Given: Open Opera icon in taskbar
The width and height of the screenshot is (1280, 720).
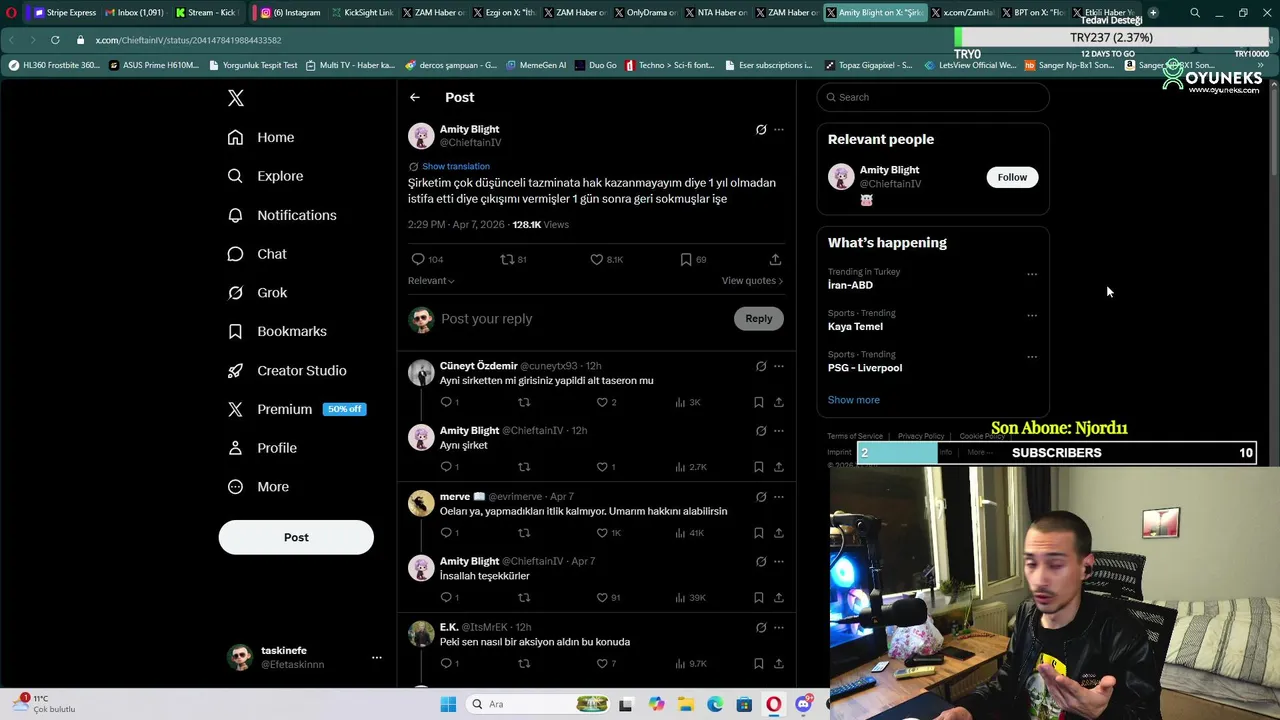Looking at the screenshot, I should (774, 704).
